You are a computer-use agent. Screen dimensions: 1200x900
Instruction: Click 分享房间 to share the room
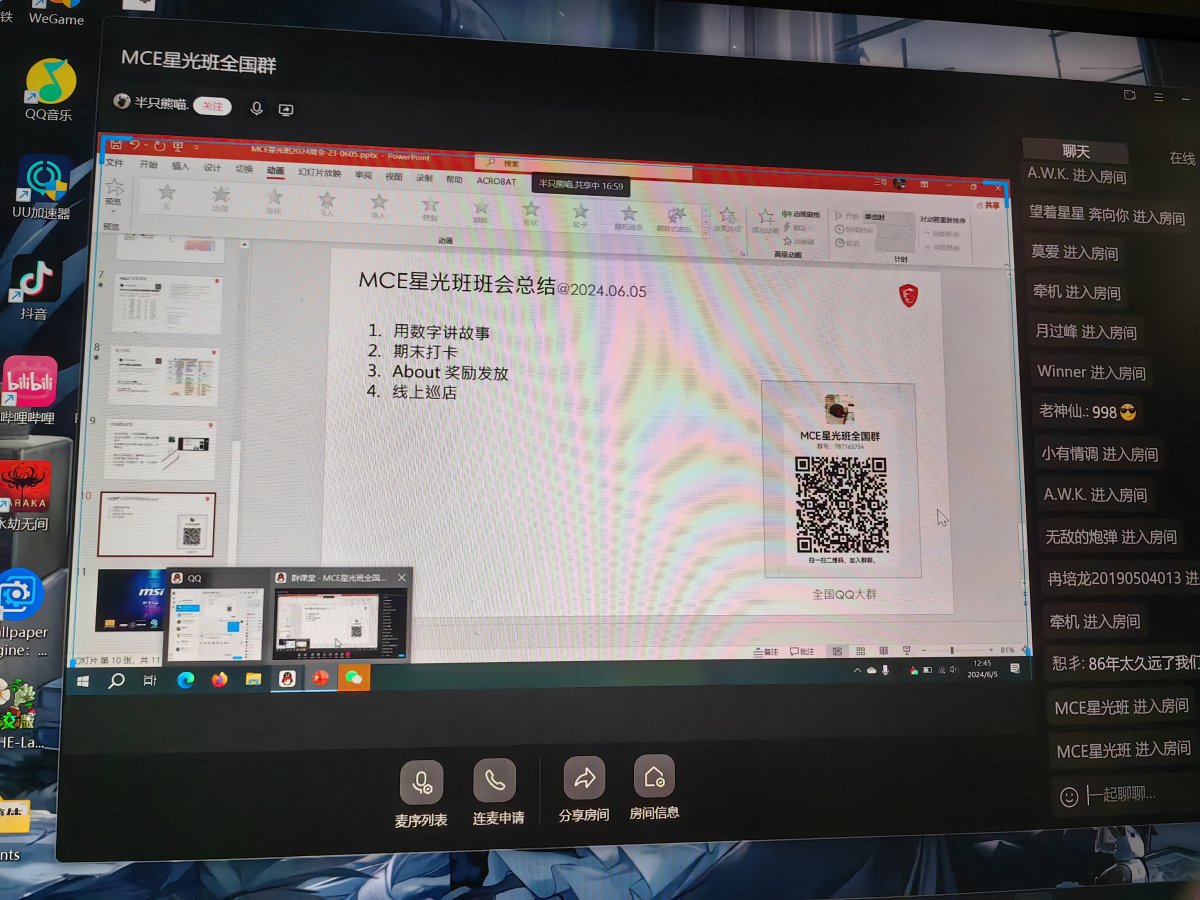click(584, 788)
